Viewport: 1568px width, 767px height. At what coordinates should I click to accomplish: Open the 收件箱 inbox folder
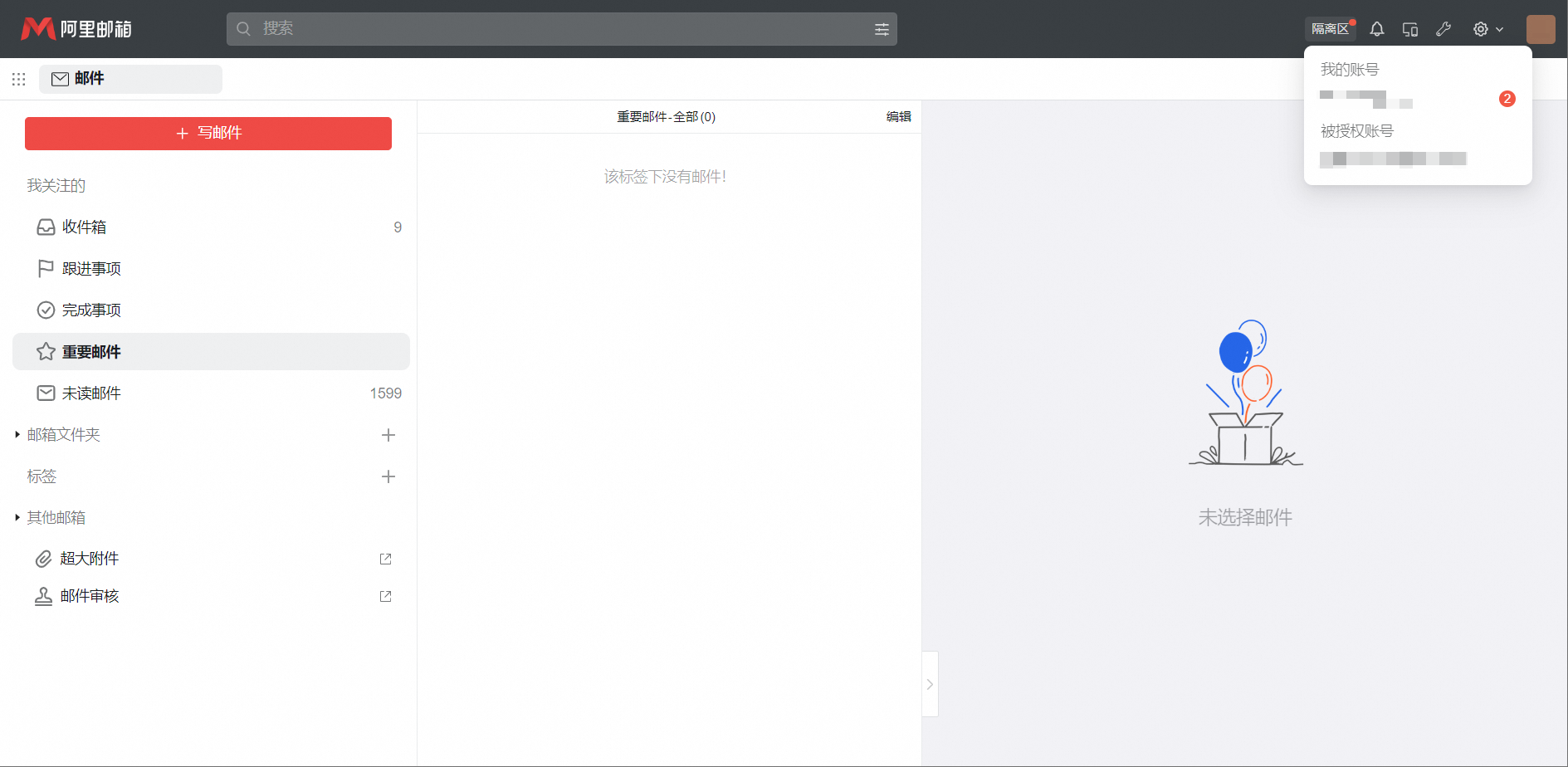(x=84, y=227)
